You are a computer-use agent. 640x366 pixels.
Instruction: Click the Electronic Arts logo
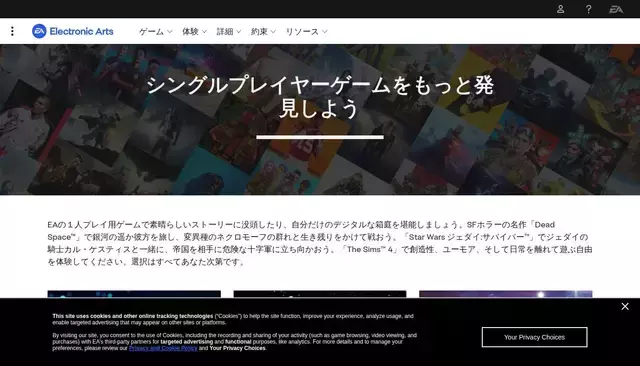coord(73,31)
